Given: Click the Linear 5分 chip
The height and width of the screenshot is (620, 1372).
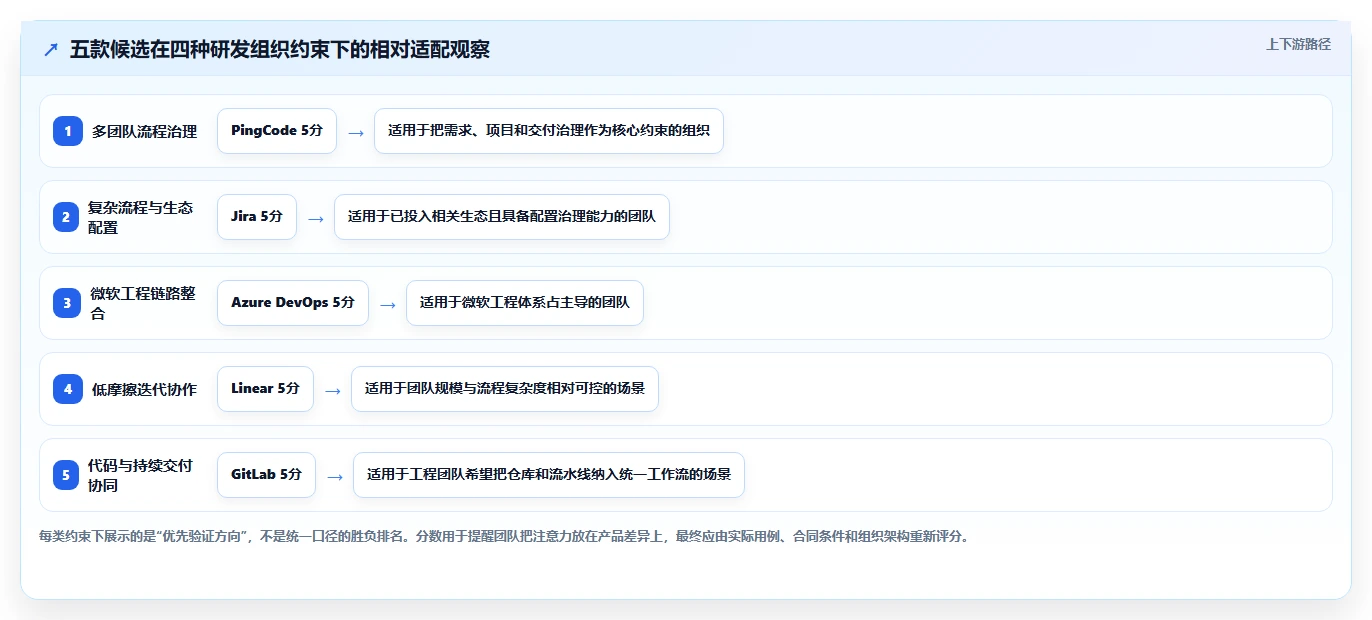Looking at the screenshot, I should 265,389.
